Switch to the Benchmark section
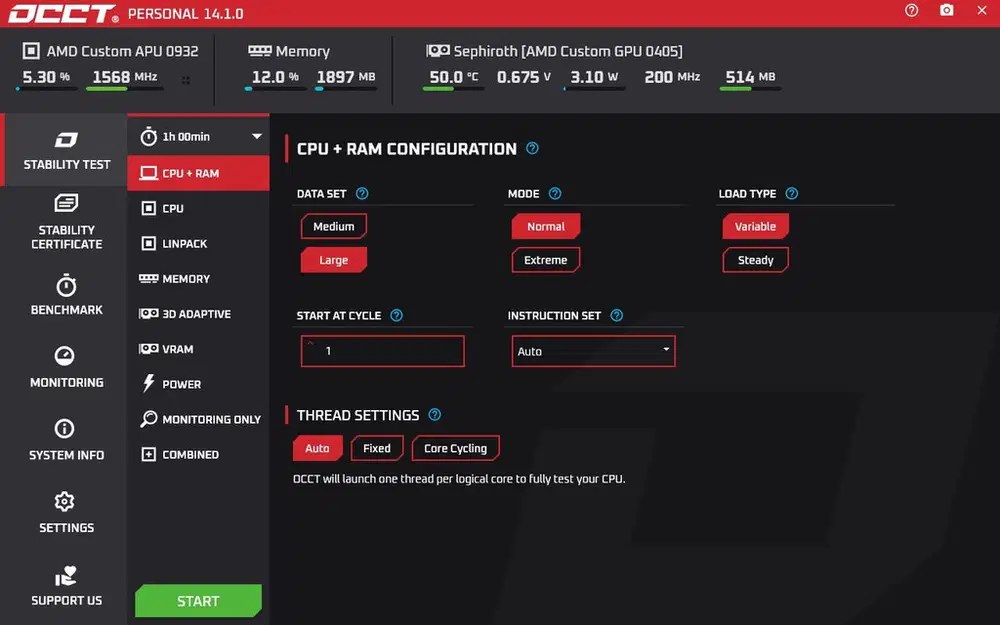The width and height of the screenshot is (1000, 625). pyautogui.click(x=66, y=295)
